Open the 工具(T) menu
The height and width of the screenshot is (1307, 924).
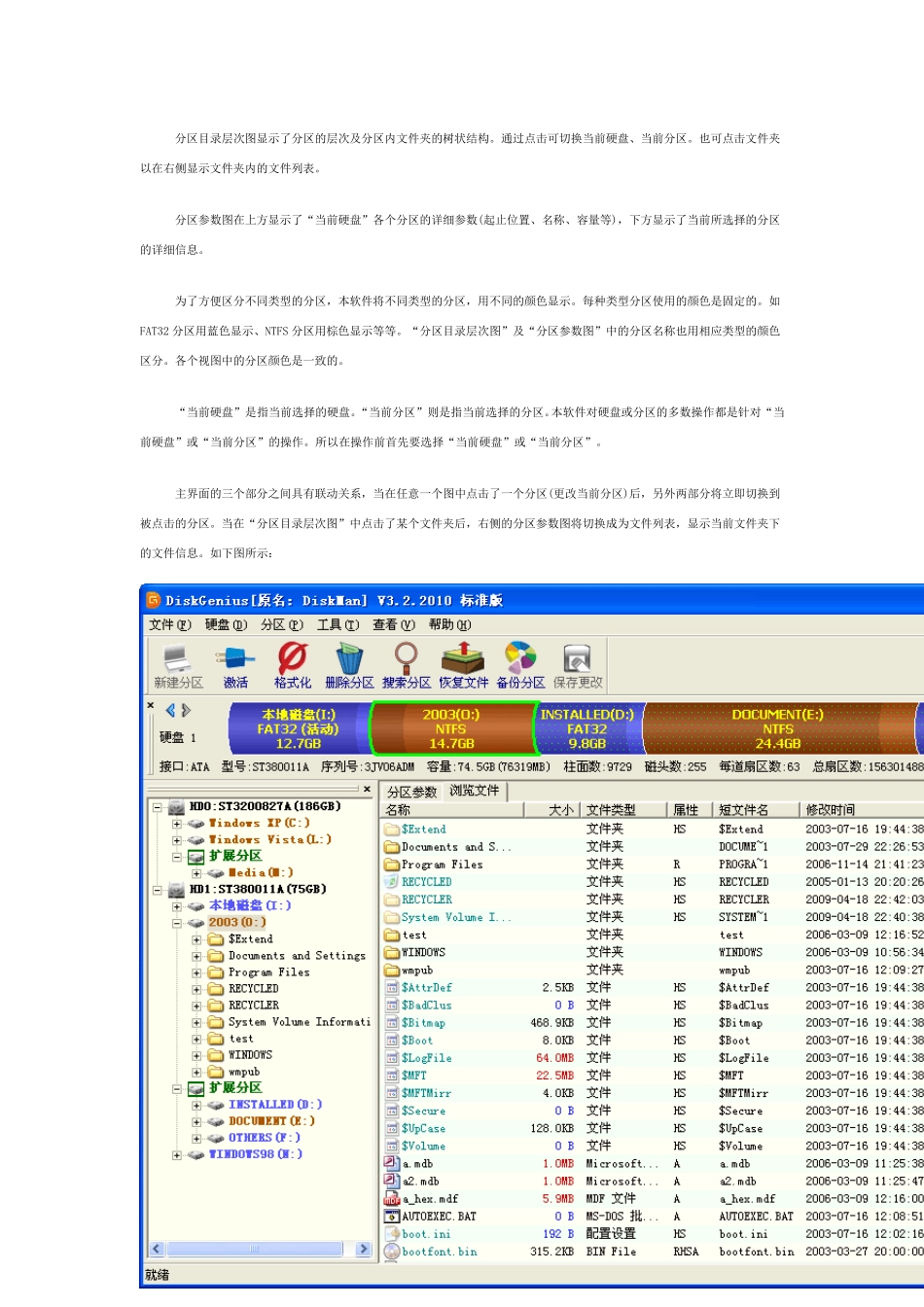click(x=338, y=625)
